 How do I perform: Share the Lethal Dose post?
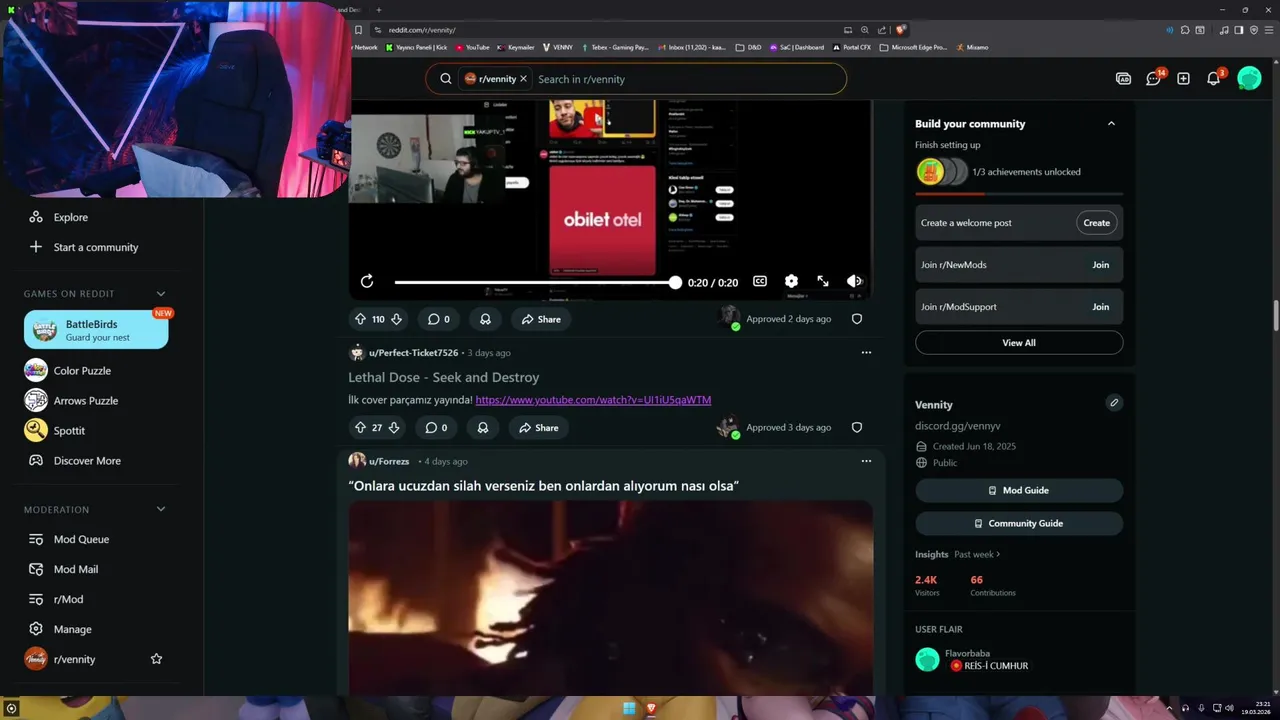[x=538, y=427]
